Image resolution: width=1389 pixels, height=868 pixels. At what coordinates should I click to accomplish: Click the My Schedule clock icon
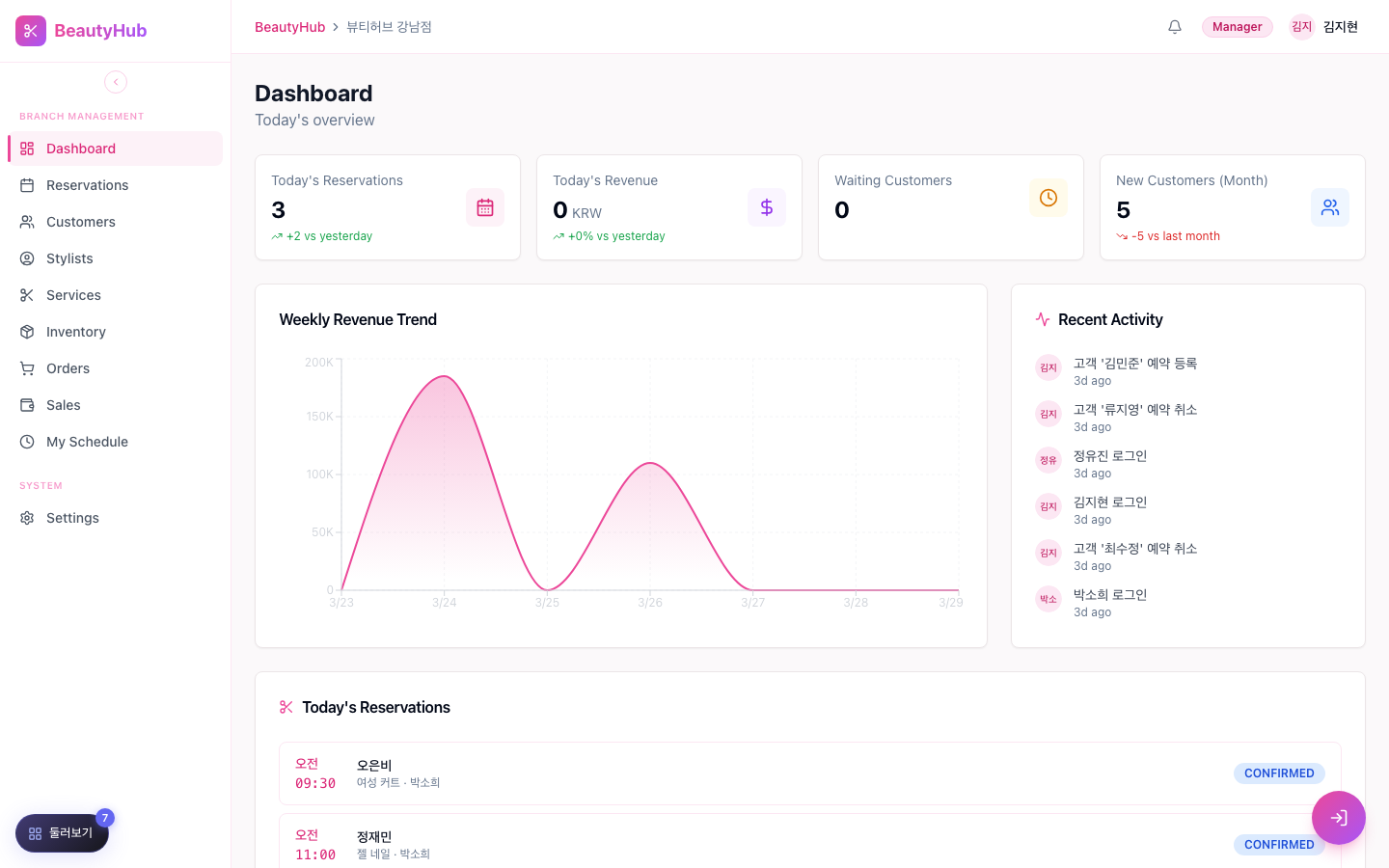27,442
